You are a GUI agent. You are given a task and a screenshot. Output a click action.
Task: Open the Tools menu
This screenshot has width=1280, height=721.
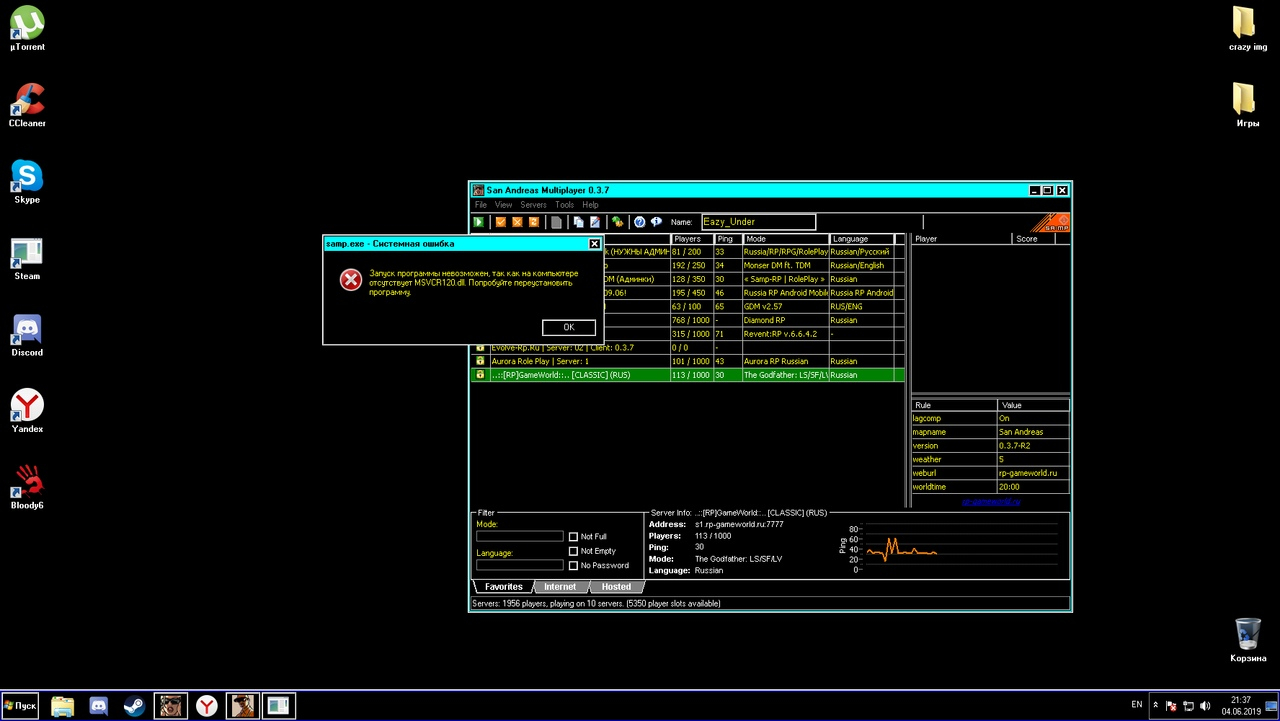point(564,205)
